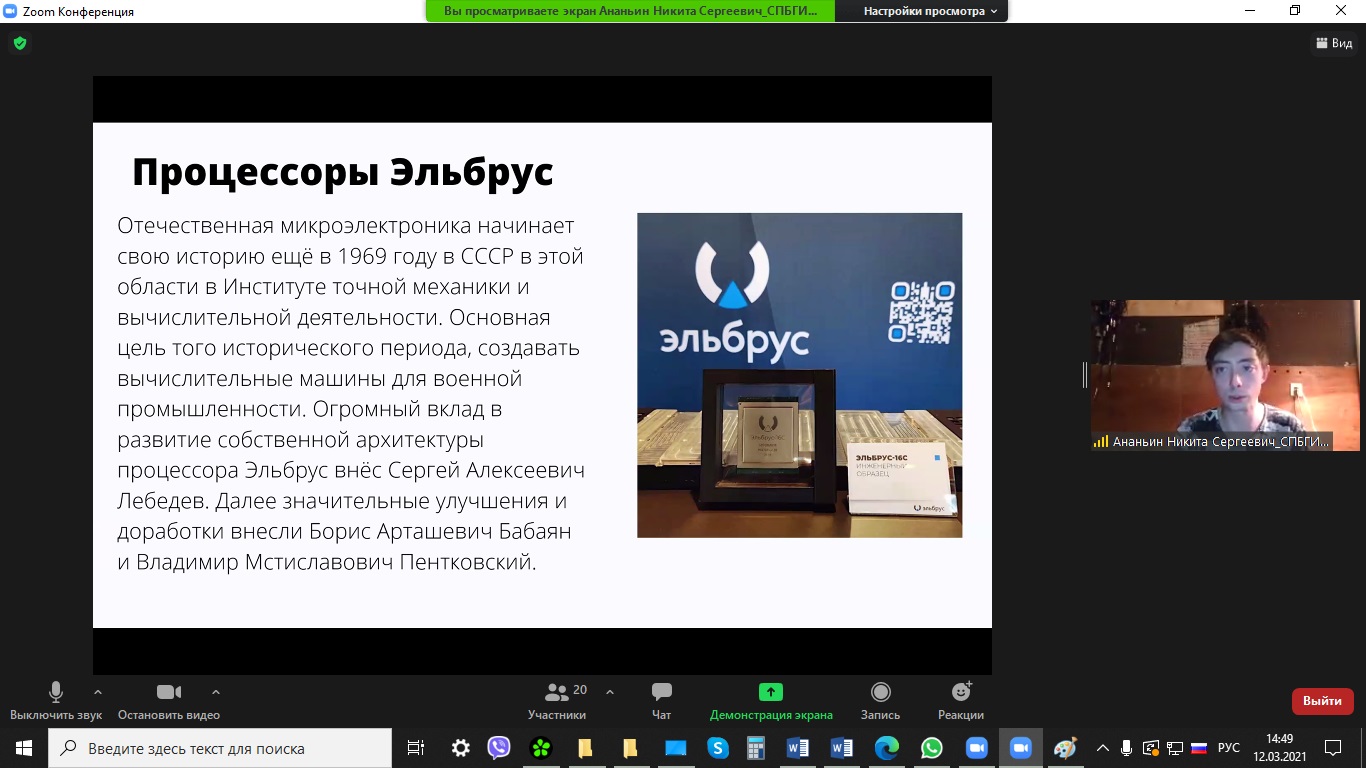Click the connection signal bars on the video tile
This screenshot has width=1366, height=768.
tap(1101, 441)
